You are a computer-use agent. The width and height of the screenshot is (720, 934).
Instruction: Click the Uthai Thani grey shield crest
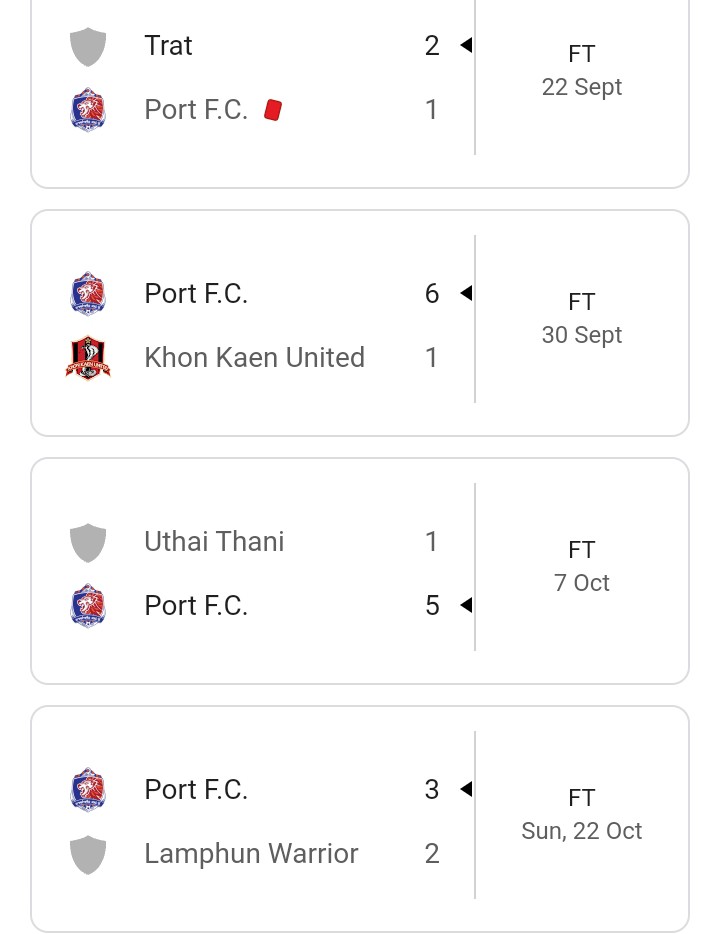click(88, 543)
